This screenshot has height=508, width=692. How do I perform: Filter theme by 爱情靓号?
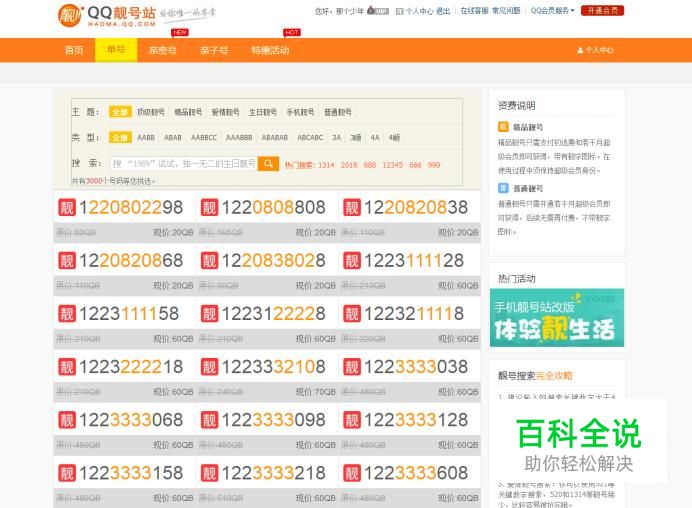[226, 112]
